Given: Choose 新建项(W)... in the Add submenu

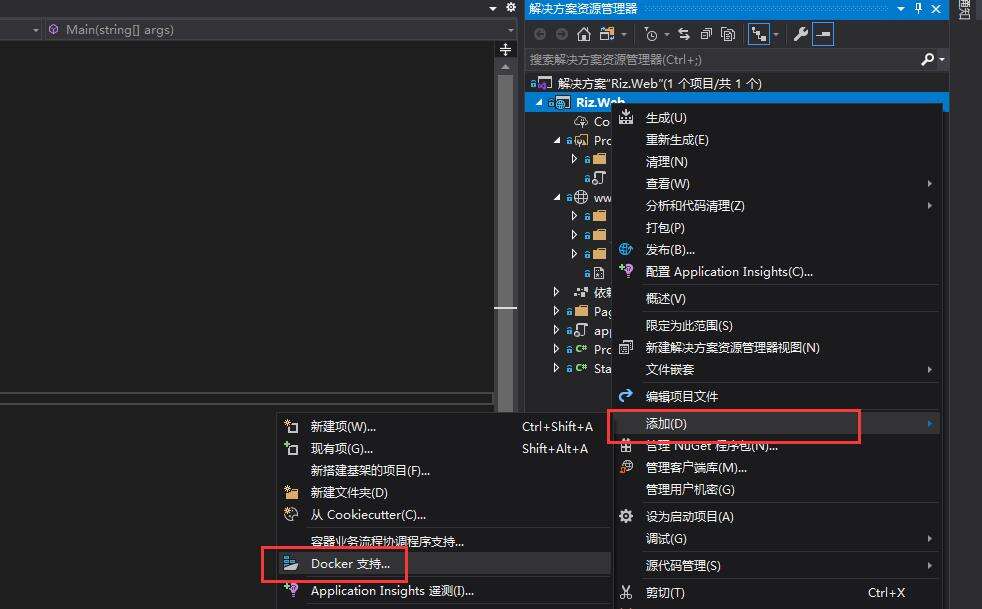Looking at the screenshot, I should 444,427.
